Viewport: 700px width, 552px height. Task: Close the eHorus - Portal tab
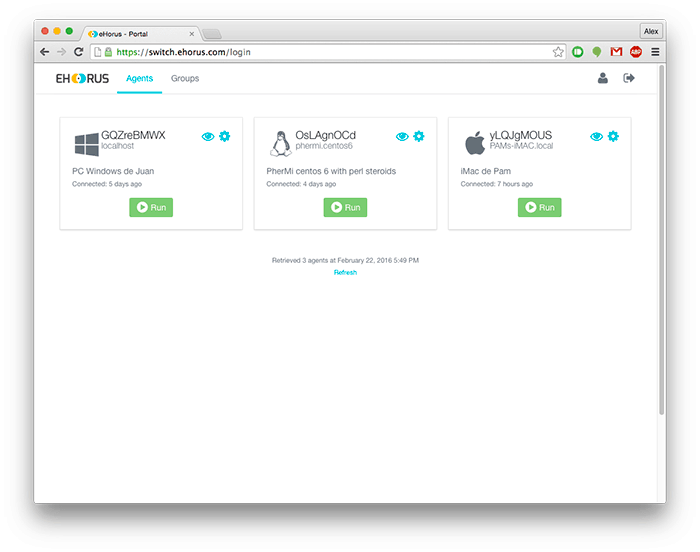pyautogui.click(x=192, y=34)
